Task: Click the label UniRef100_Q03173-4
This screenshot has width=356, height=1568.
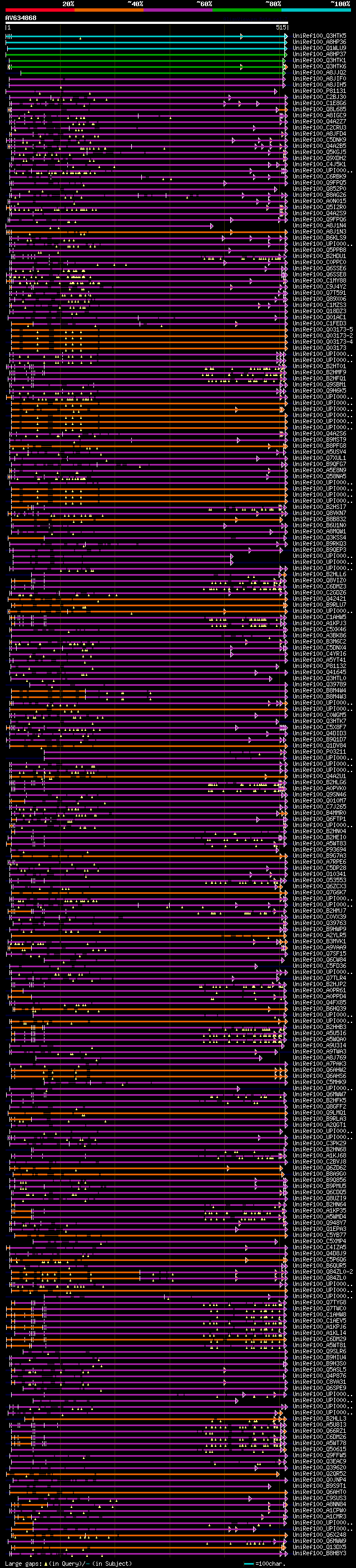Action: 323,342
